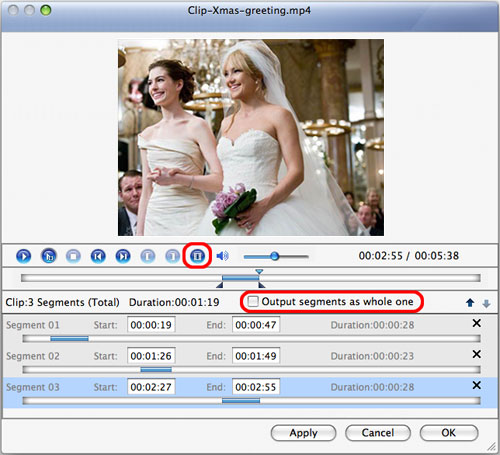This screenshot has width=500, height=455.
Task: Adjust the volume slider knob
Action: point(275,256)
